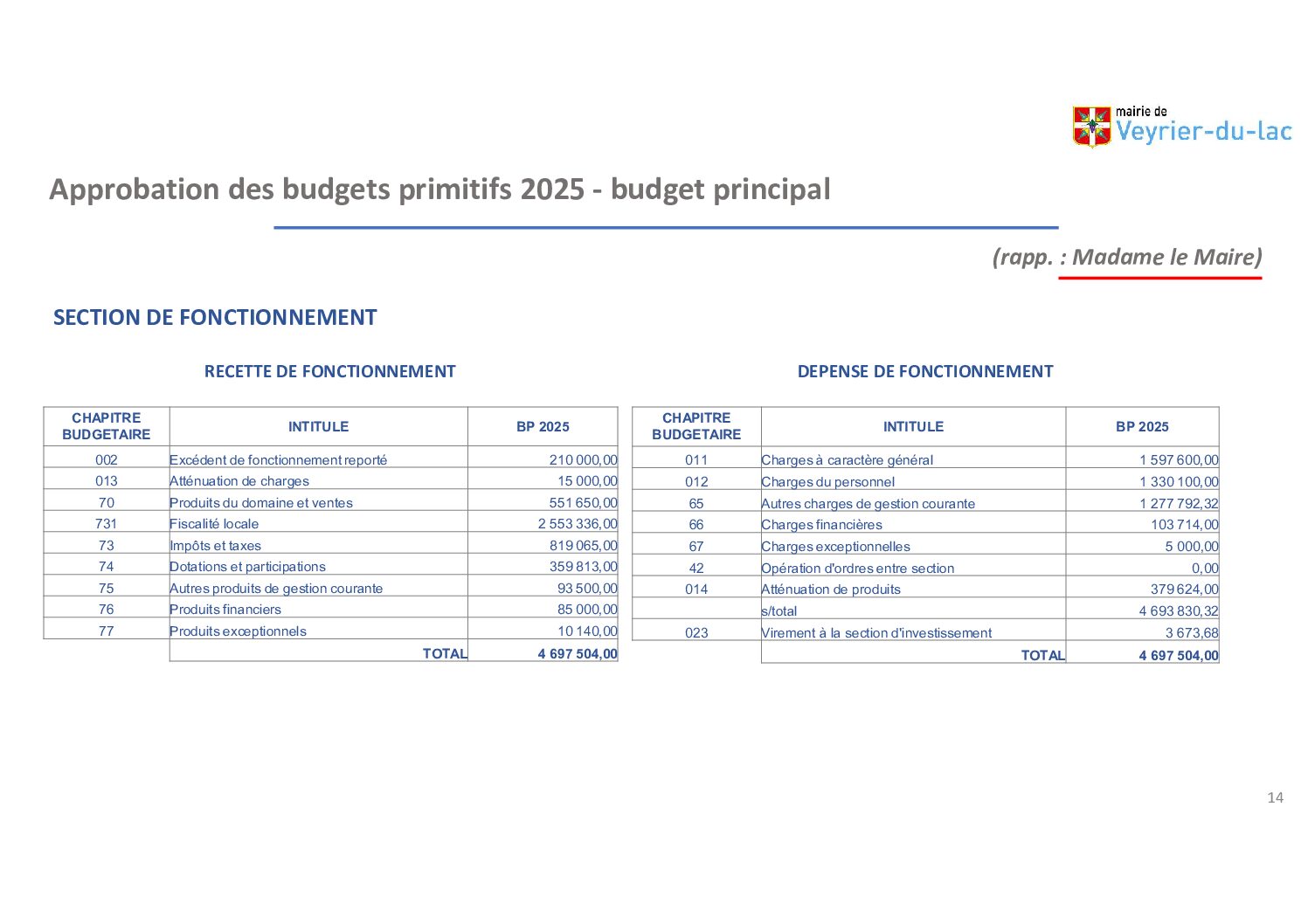This screenshot has height=924, width=1308.
Task: Click 'Autres charges de gestion courante'
Action: click(868, 504)
